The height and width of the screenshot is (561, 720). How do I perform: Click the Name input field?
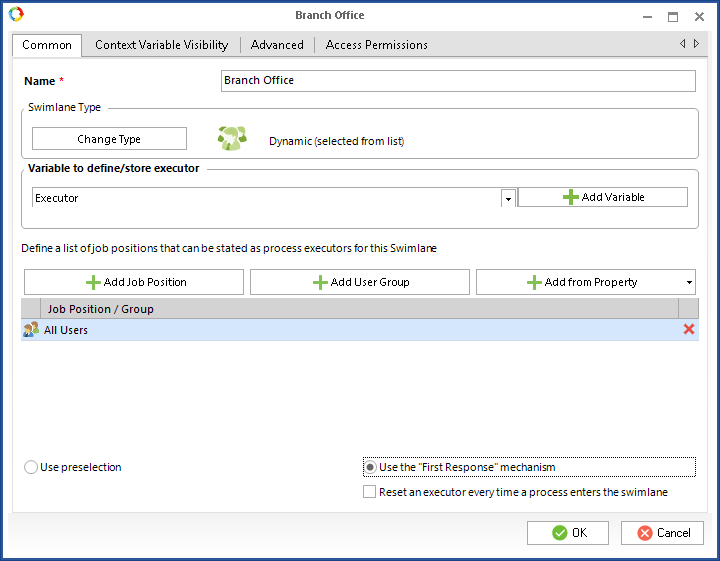(457, 81)
